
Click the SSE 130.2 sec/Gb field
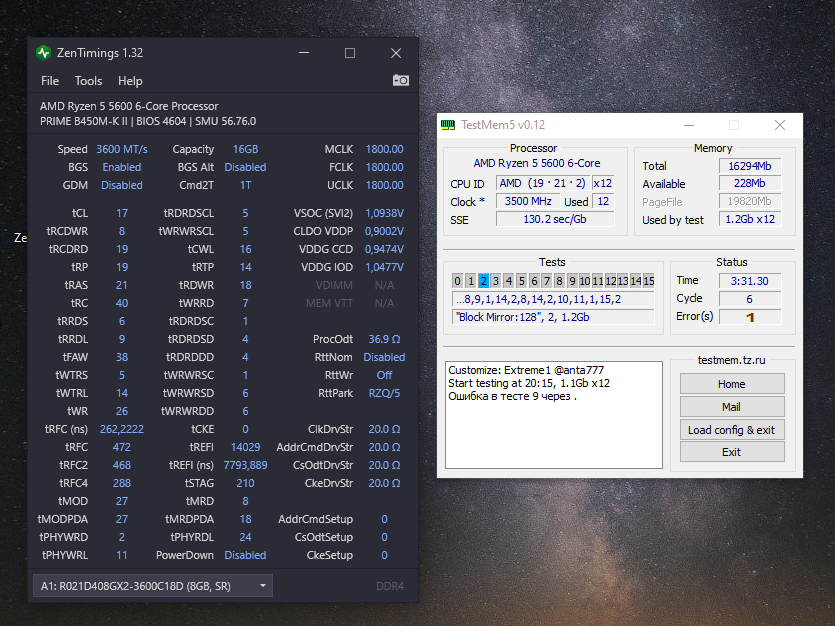(555, 219)
